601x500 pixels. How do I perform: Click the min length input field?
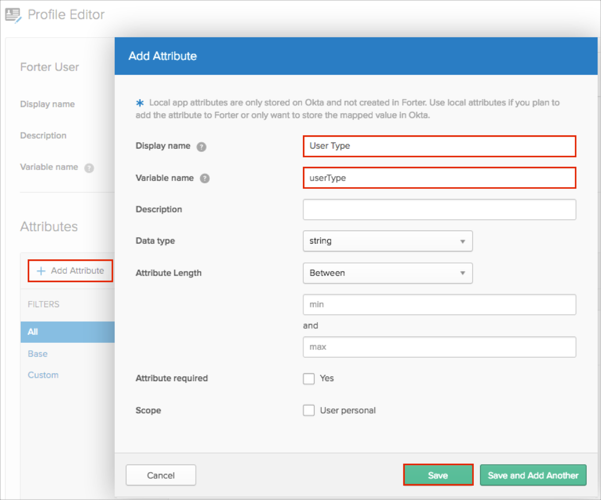tap(439, 304)
